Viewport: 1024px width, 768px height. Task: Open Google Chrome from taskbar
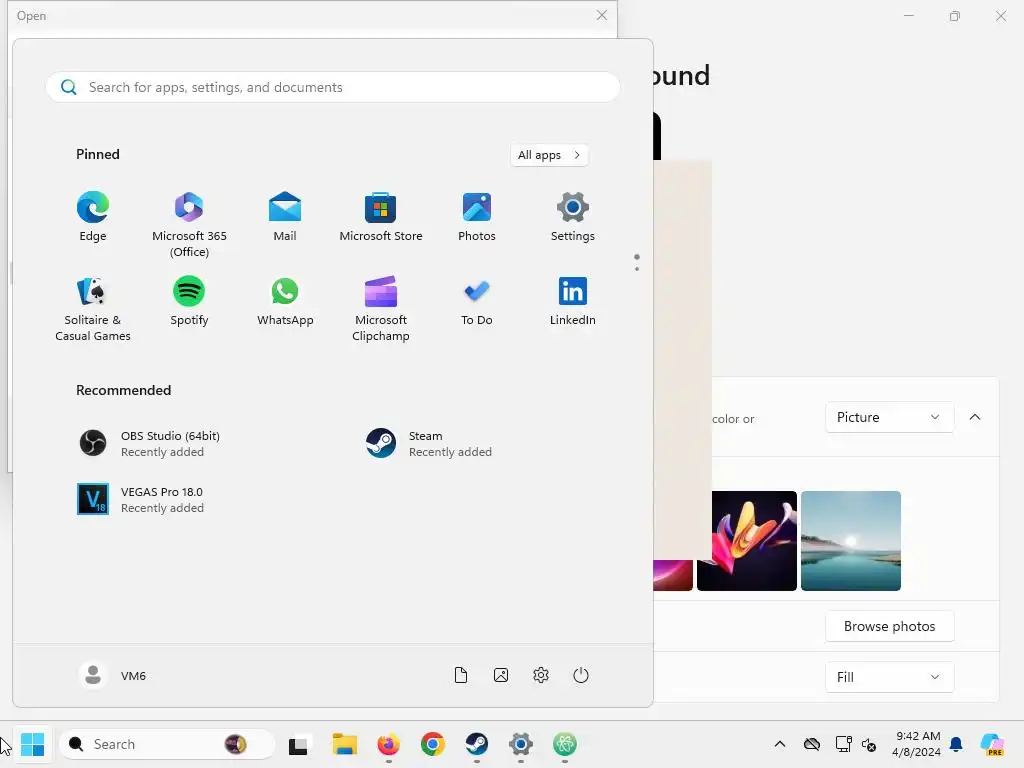point(432,744)
